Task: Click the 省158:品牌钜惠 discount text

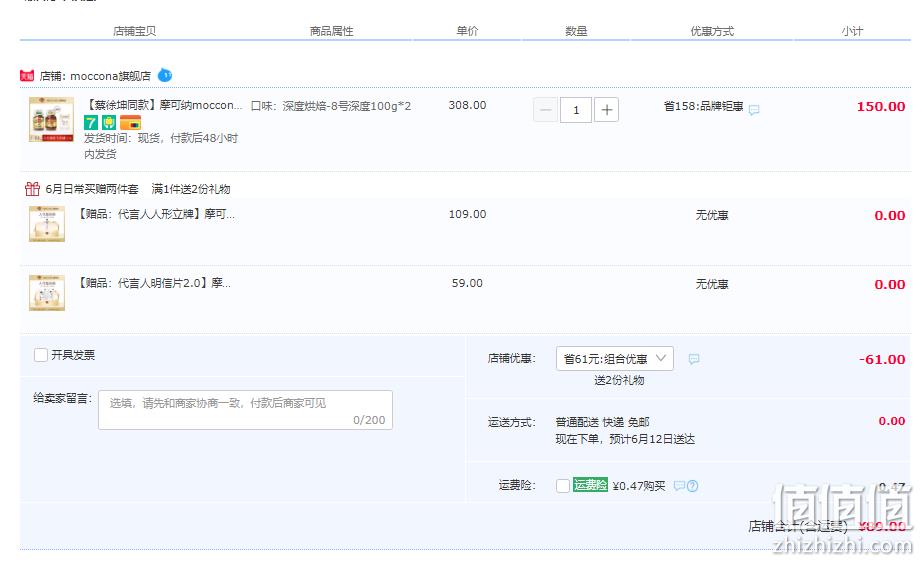Action: [x=703, y=106]
